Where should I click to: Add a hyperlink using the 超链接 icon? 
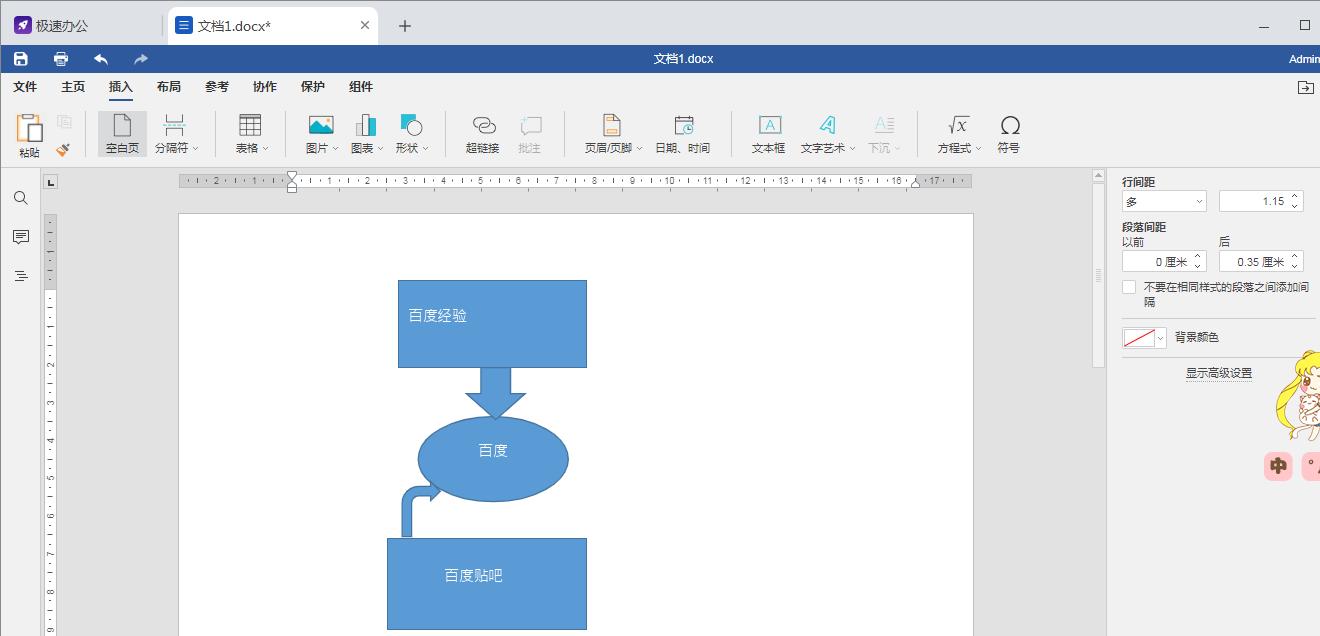[482, 131]
